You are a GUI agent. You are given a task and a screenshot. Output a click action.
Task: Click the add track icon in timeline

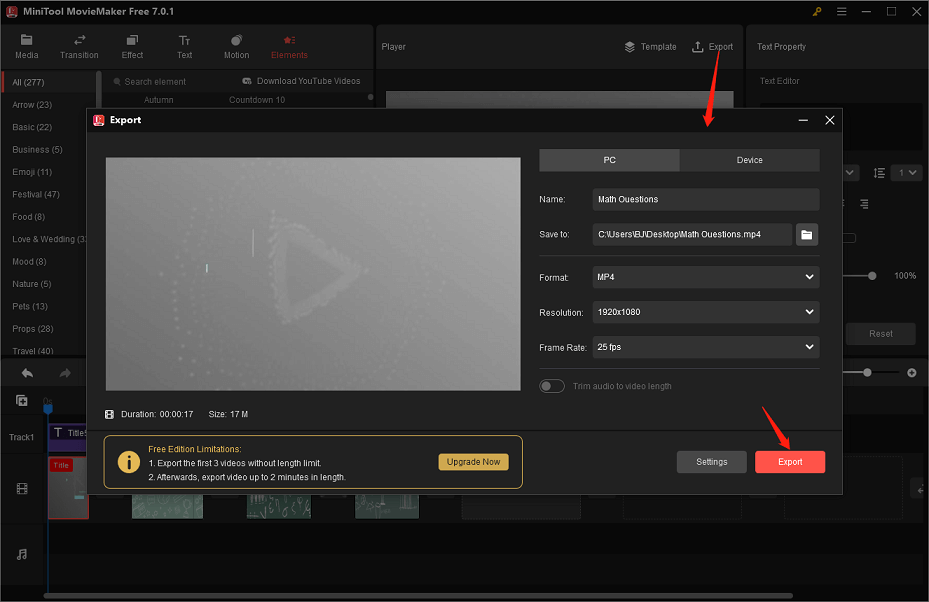[x=21, y=401]
